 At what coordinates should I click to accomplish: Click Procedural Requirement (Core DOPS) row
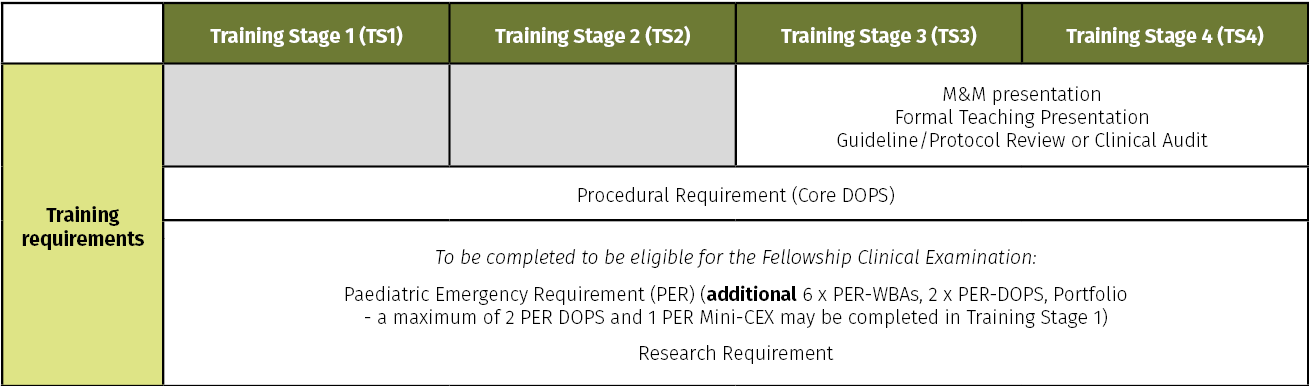coord(735,194)
